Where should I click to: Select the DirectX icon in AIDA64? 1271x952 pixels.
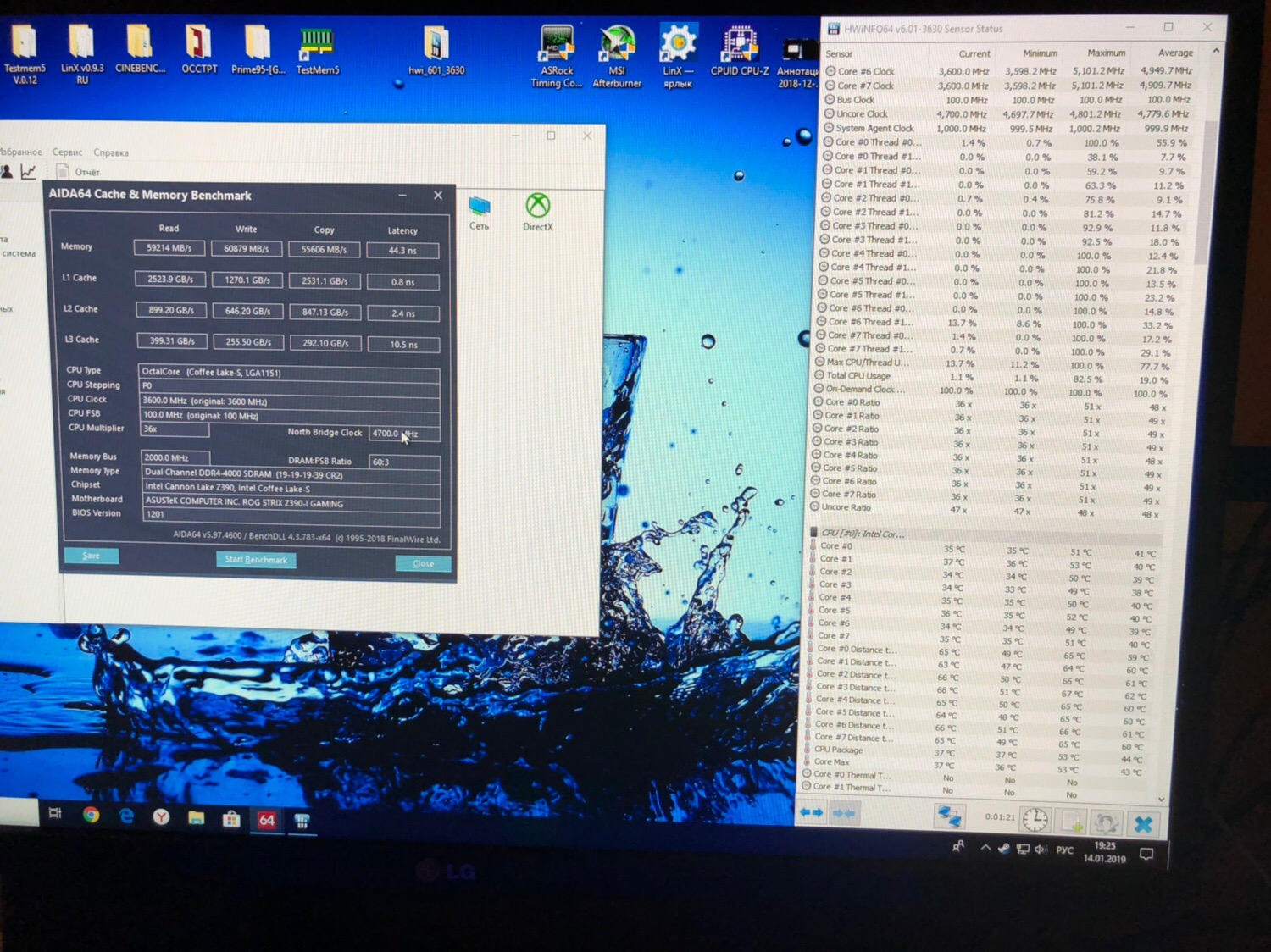[x=538, y=212]
